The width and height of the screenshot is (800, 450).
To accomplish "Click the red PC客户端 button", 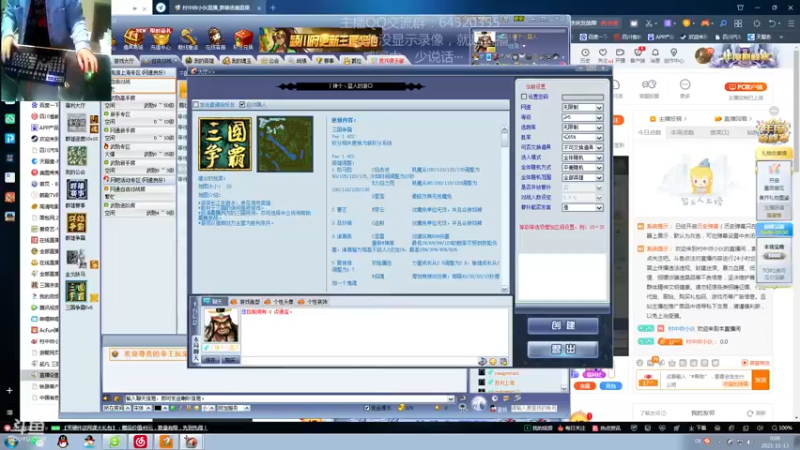I will click(x=745, y=87).
